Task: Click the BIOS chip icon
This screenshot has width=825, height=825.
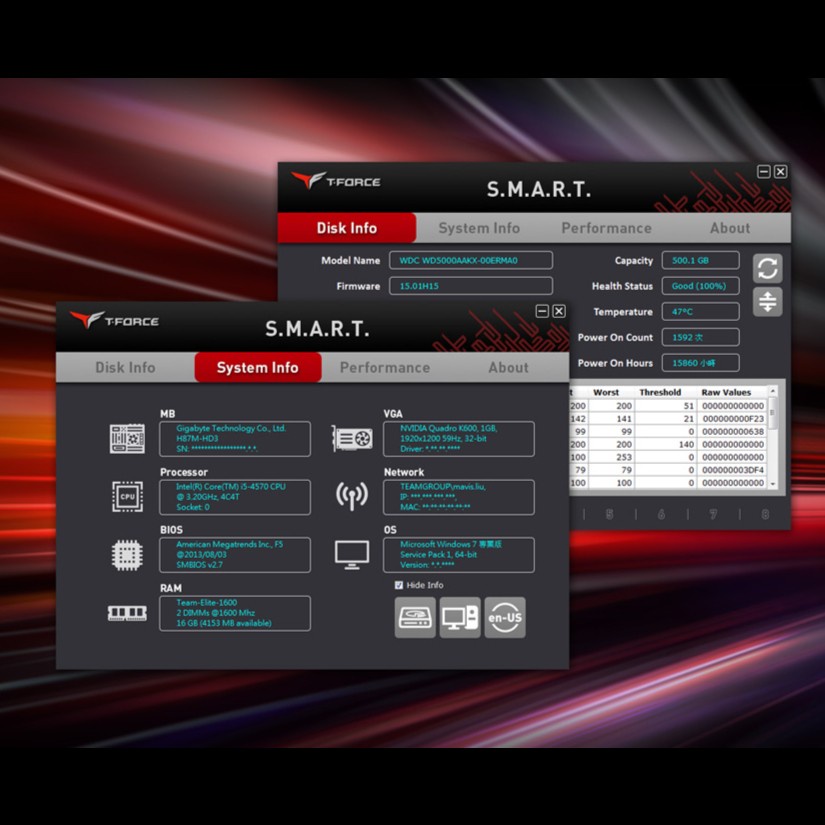Action: [x=127, y=555]
